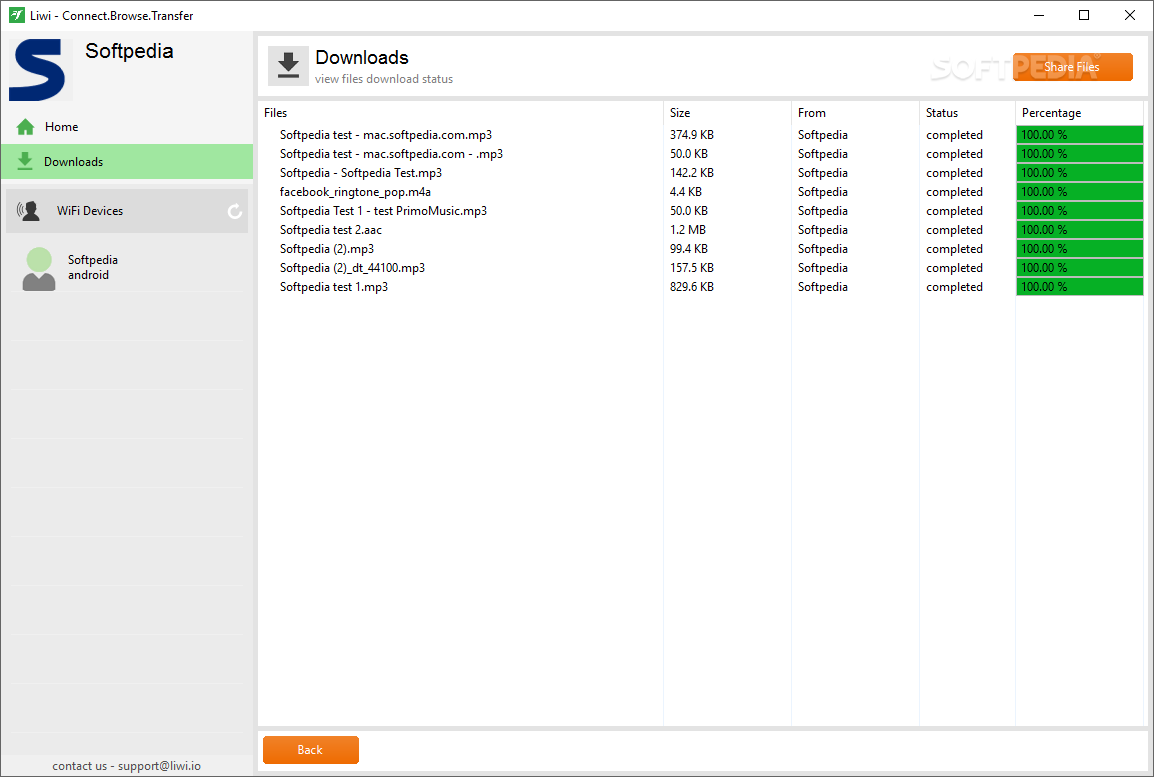Select Softpedia Test 1 - test PrimoMusic.mp3
Image resolution: width=1154 pixels, height=777 pixels.
coord(383,211)
